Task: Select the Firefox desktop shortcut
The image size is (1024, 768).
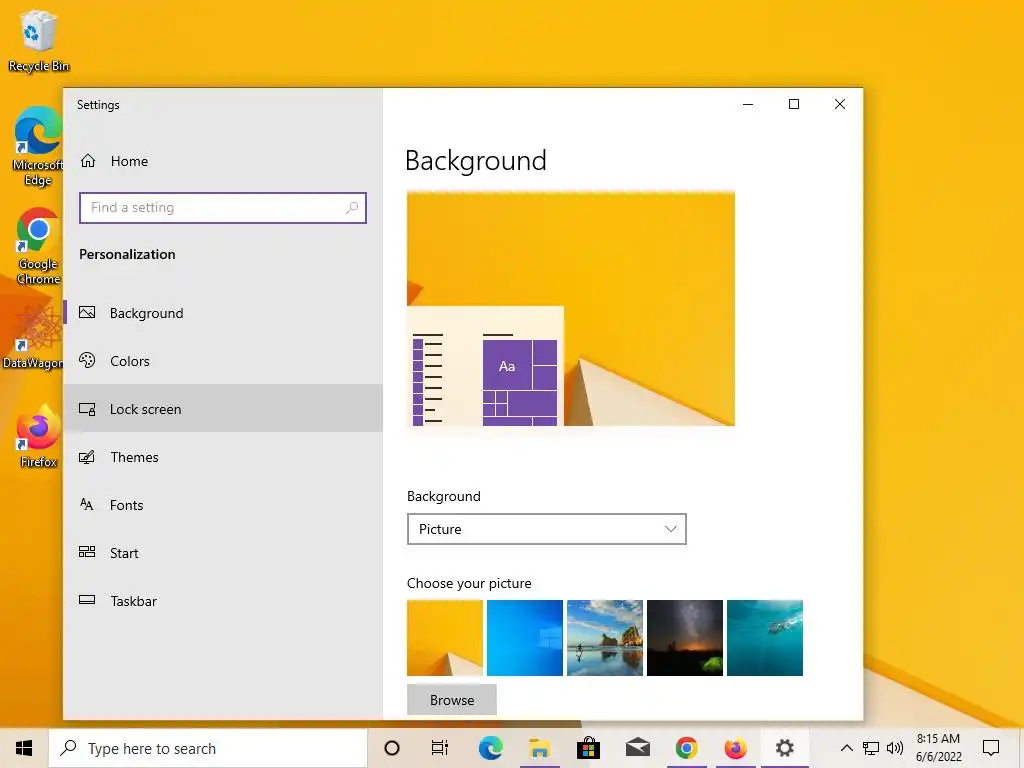Action: pyautogui.click(x=38, y=436)
